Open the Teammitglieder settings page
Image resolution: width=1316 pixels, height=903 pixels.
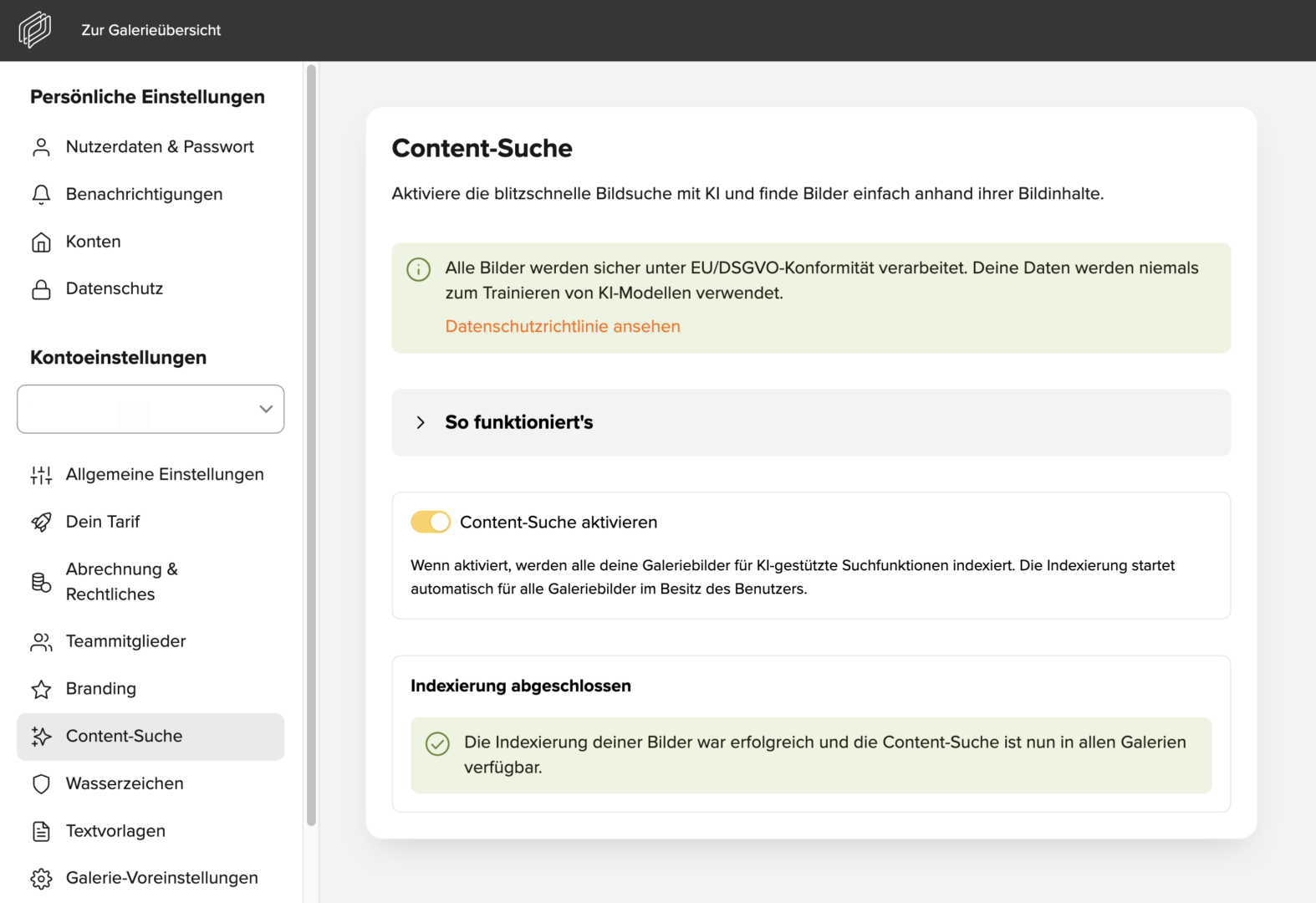125,641
